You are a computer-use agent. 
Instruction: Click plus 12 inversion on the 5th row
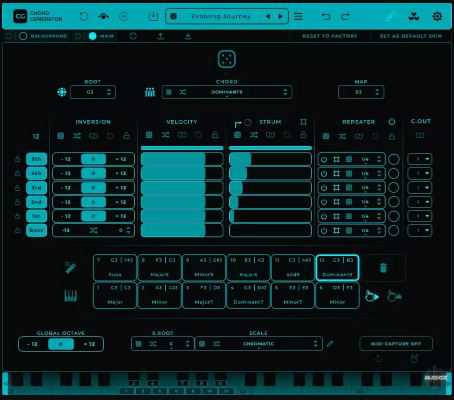(121, 159)
